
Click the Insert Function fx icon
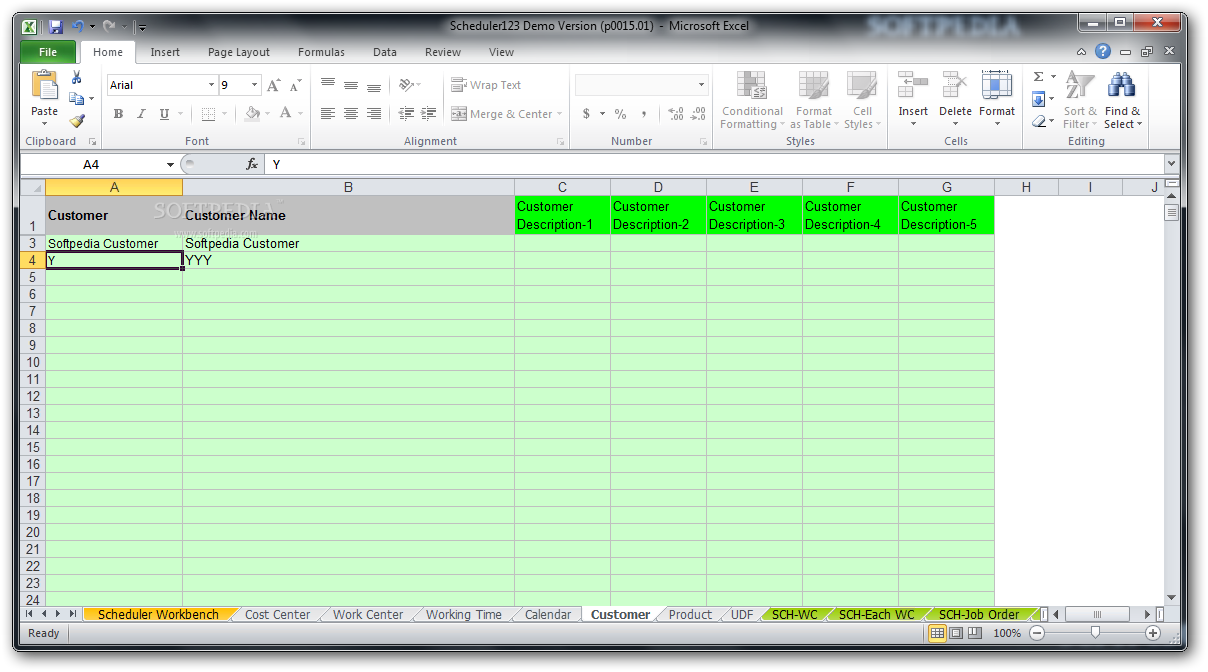click(x=252, y=164)
